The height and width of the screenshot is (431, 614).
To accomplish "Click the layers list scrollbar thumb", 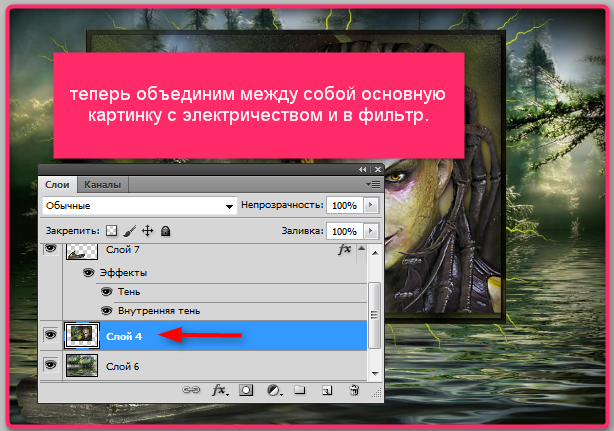I will coord(375,315).
